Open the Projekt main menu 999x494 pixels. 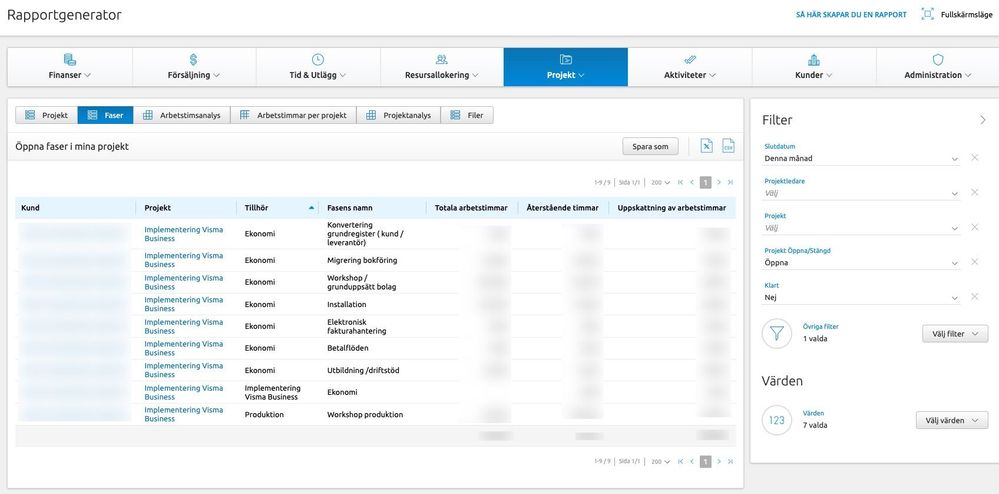pyautogui.click(x=566, y=67)
